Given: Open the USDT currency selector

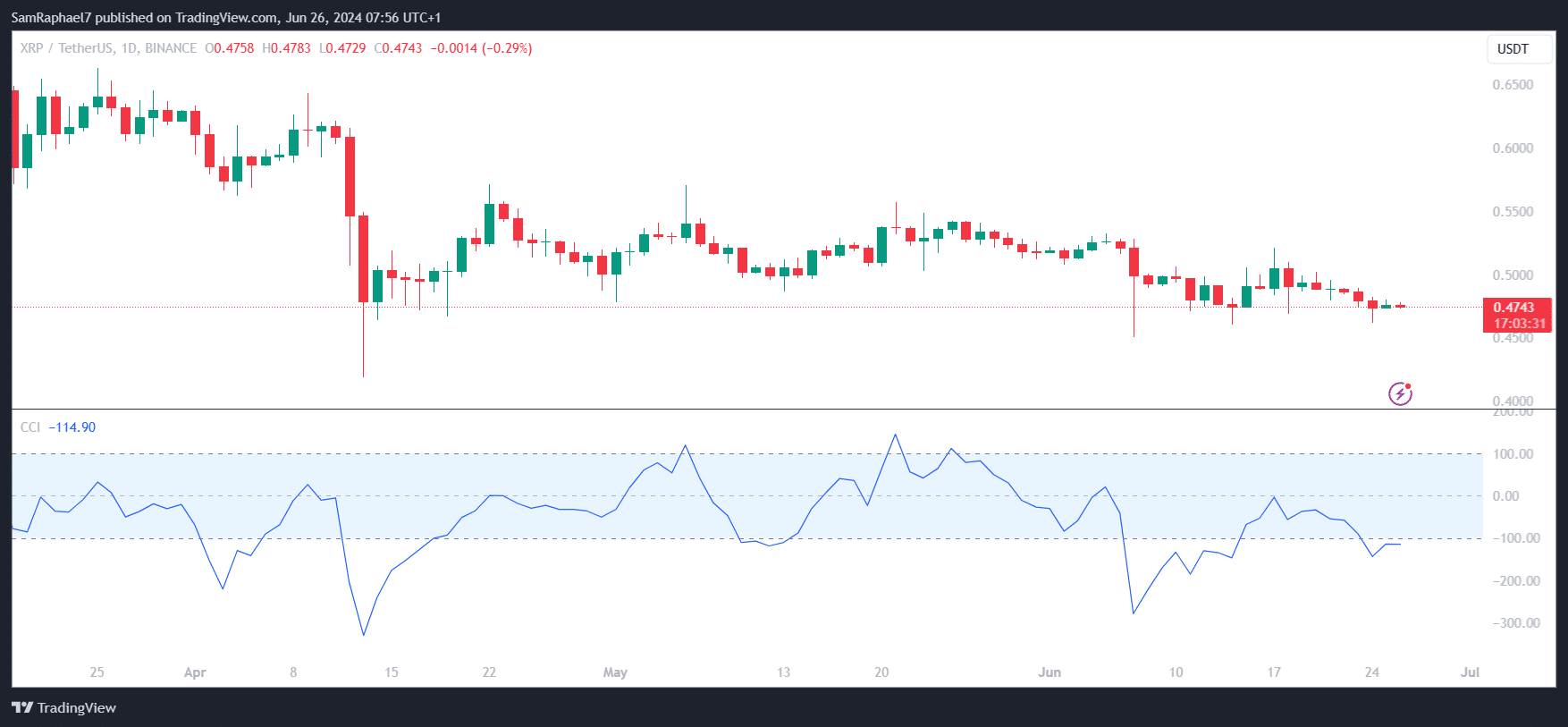Looking at the screenshot, I should 1519,49.
